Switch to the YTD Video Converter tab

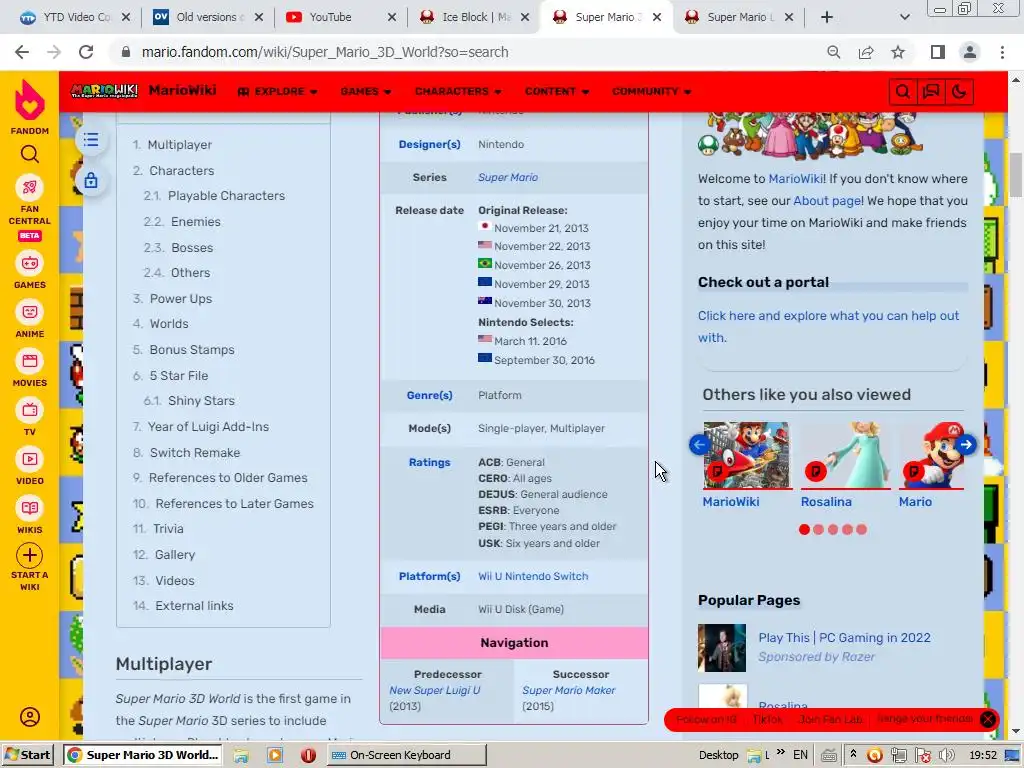(x=74, y=17)
